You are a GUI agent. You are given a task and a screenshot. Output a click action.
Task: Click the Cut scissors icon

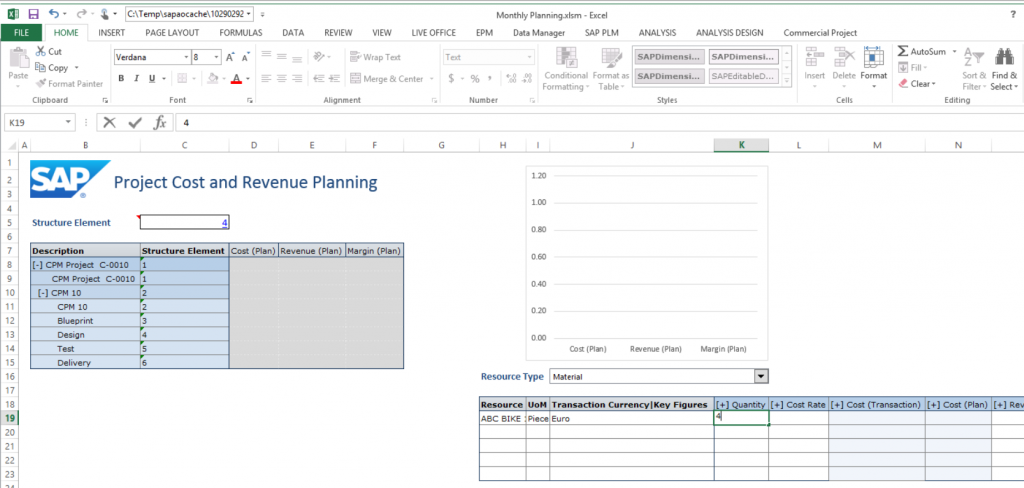pos(40,52)
